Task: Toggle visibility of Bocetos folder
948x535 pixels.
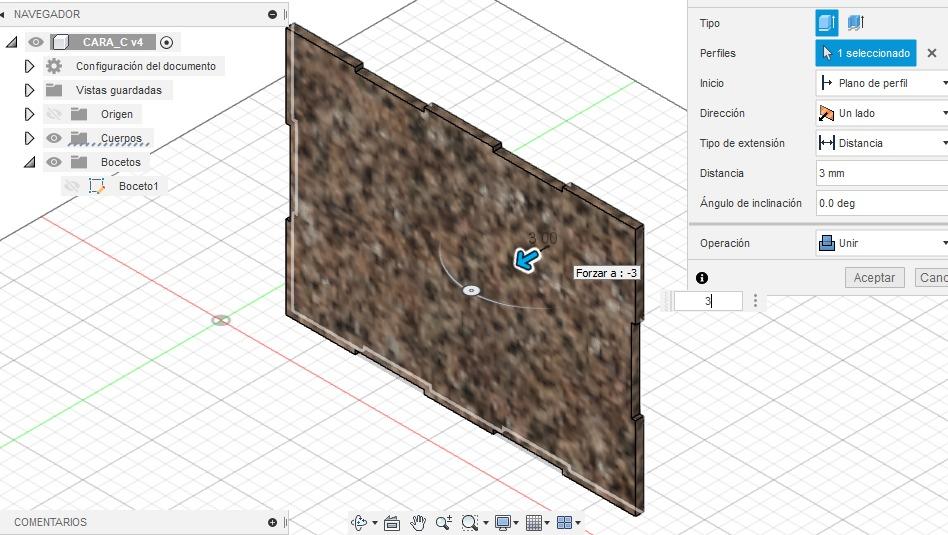Action: pos(54,162)
